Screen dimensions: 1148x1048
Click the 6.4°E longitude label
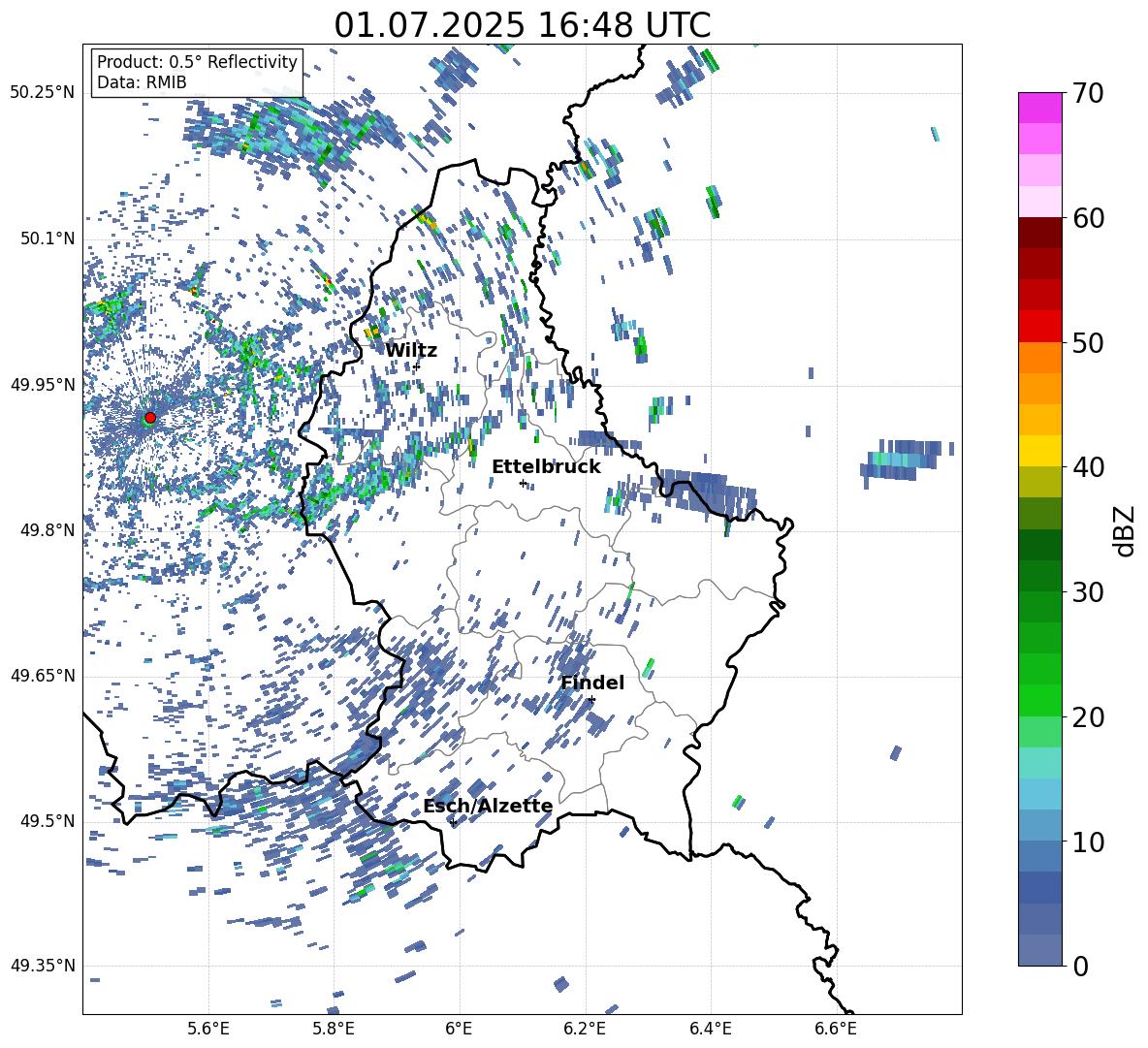coord(710,1029)
